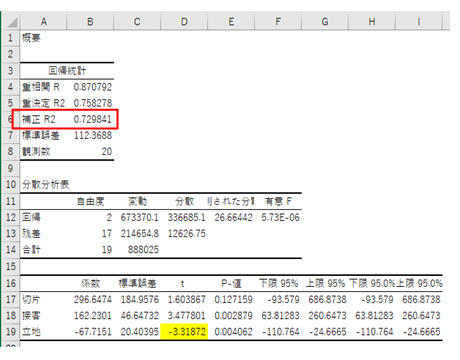Select value 184.9576
The height and width of the screenshot is (360, 460).
click(x=140, y=299)
